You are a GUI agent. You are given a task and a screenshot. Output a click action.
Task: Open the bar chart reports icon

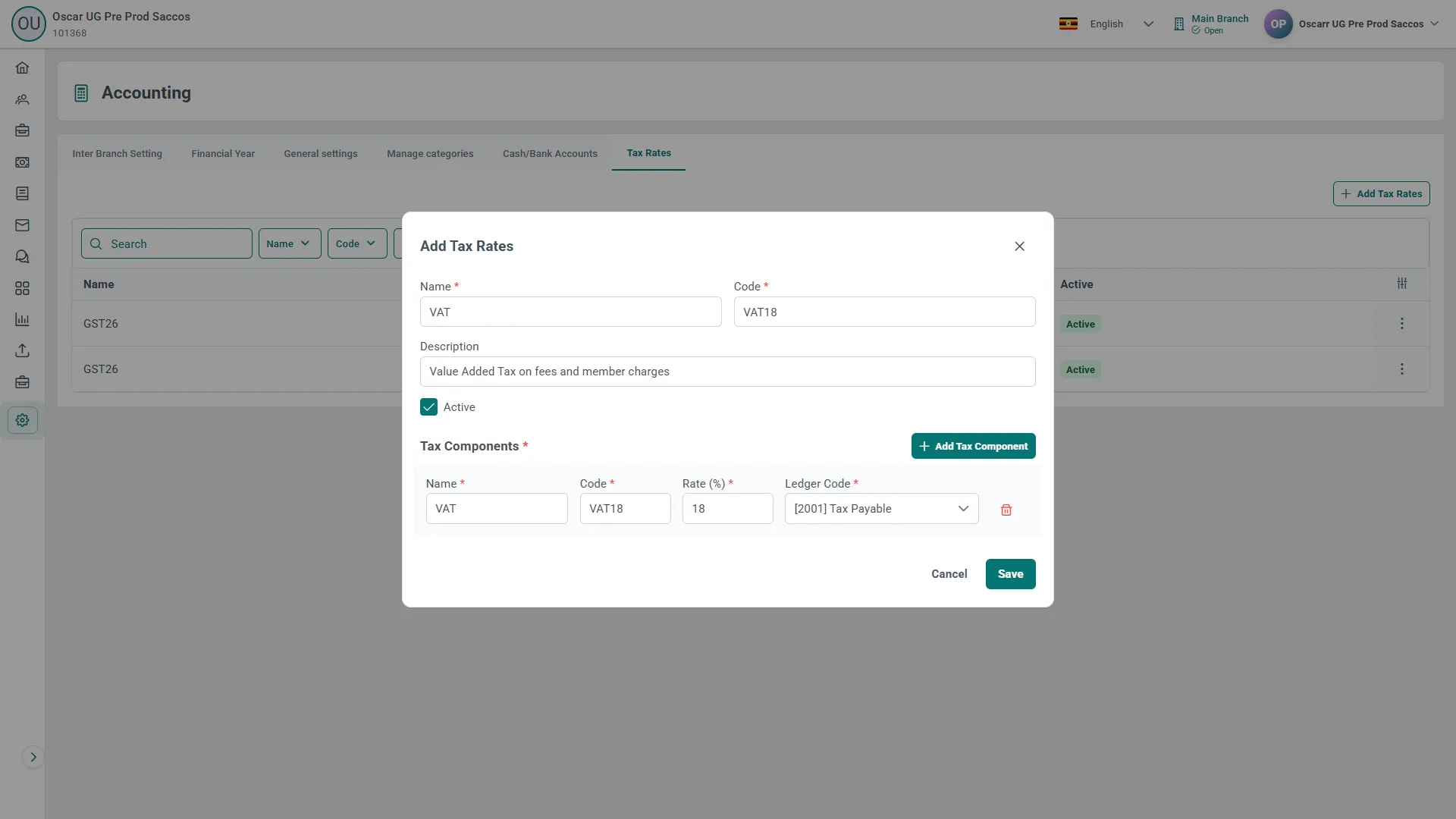(22, 319)
